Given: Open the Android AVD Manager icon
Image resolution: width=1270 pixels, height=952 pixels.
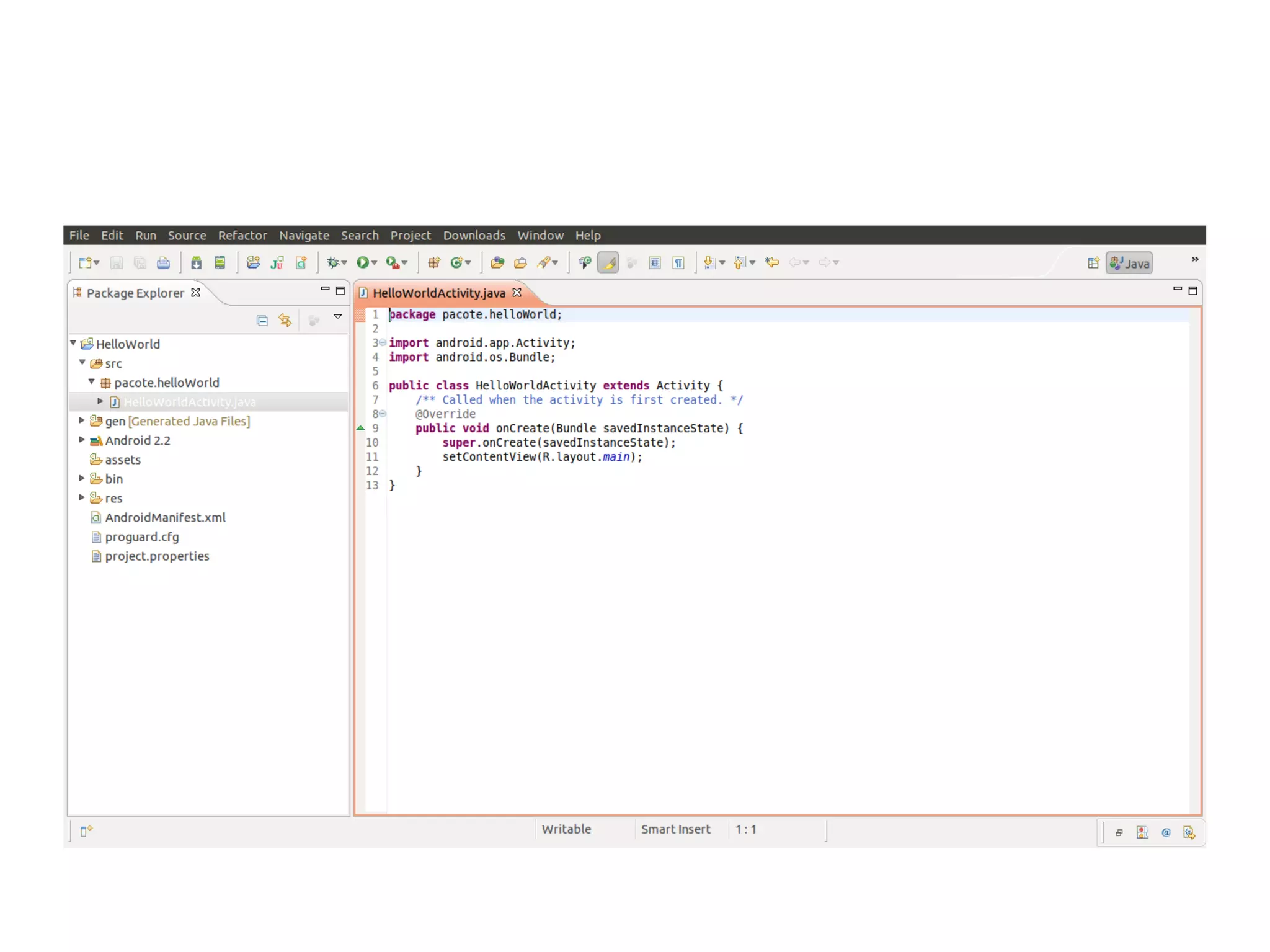Looking at the screenshot, I should pos(220,262).
